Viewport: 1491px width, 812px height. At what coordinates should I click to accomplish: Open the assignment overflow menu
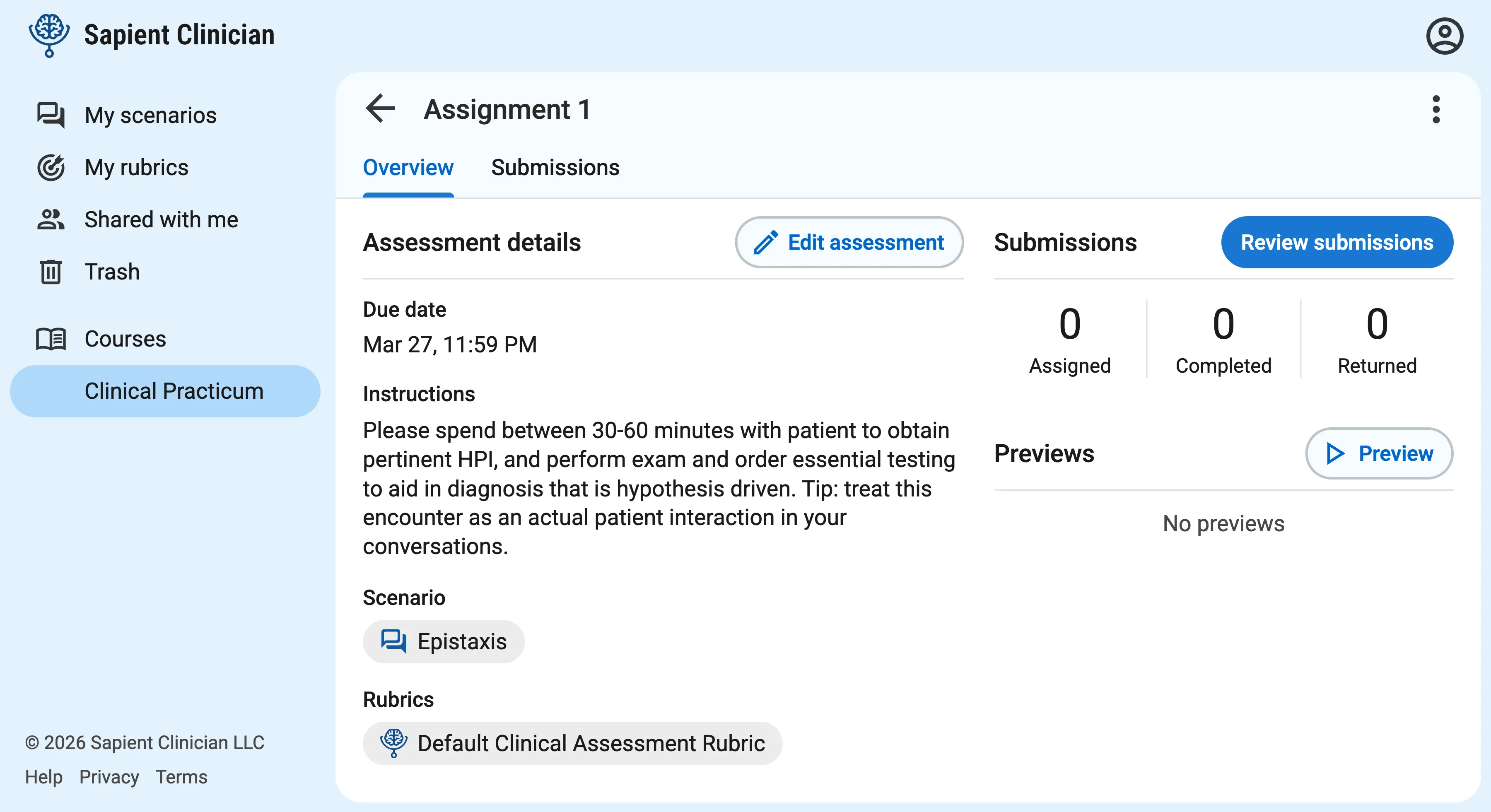point(1436,109)
